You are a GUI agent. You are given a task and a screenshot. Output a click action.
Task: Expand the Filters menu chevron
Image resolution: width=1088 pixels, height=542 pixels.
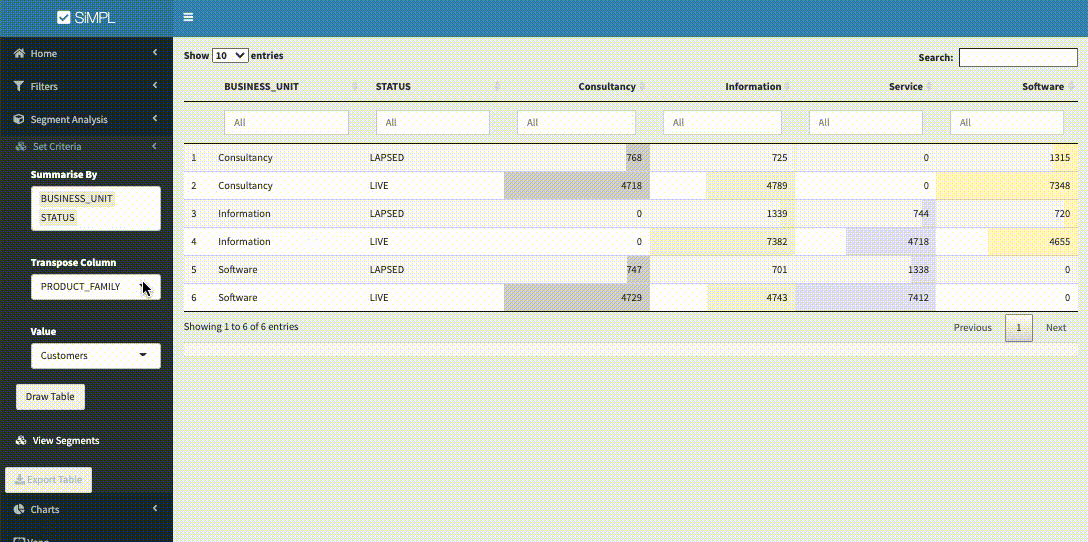tap(155, 85)
